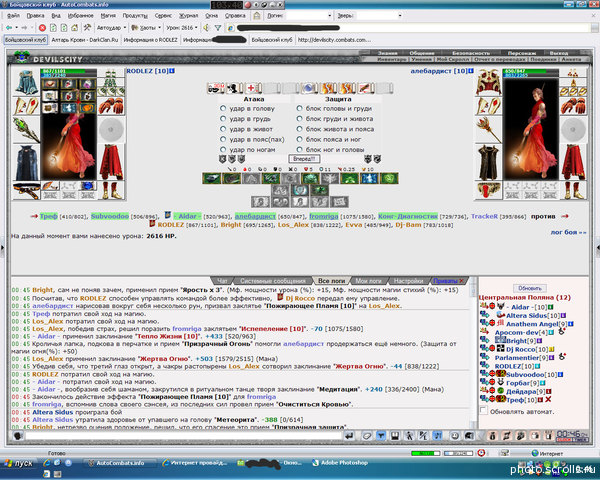
Task: Activate the first green combat skill icon
Action: tap(212, 178)
